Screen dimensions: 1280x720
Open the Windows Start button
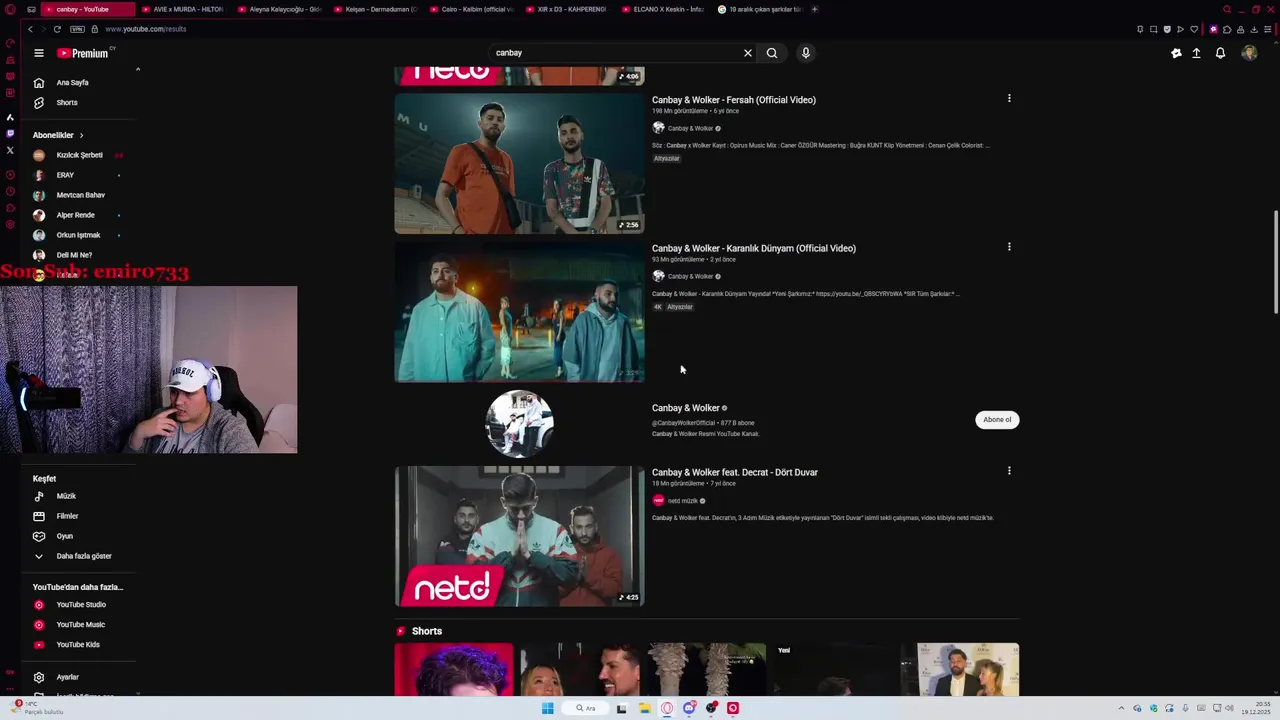(547, 708)
